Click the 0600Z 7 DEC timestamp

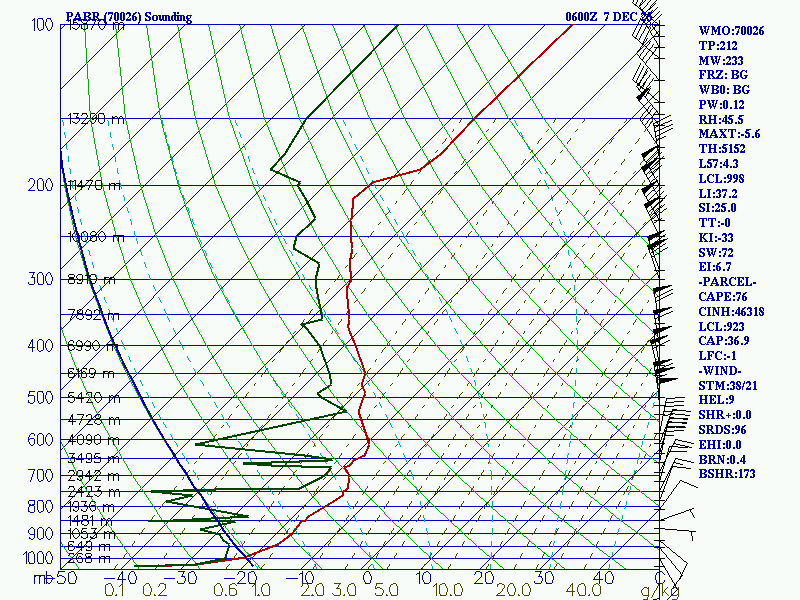(x=608, y=17)
